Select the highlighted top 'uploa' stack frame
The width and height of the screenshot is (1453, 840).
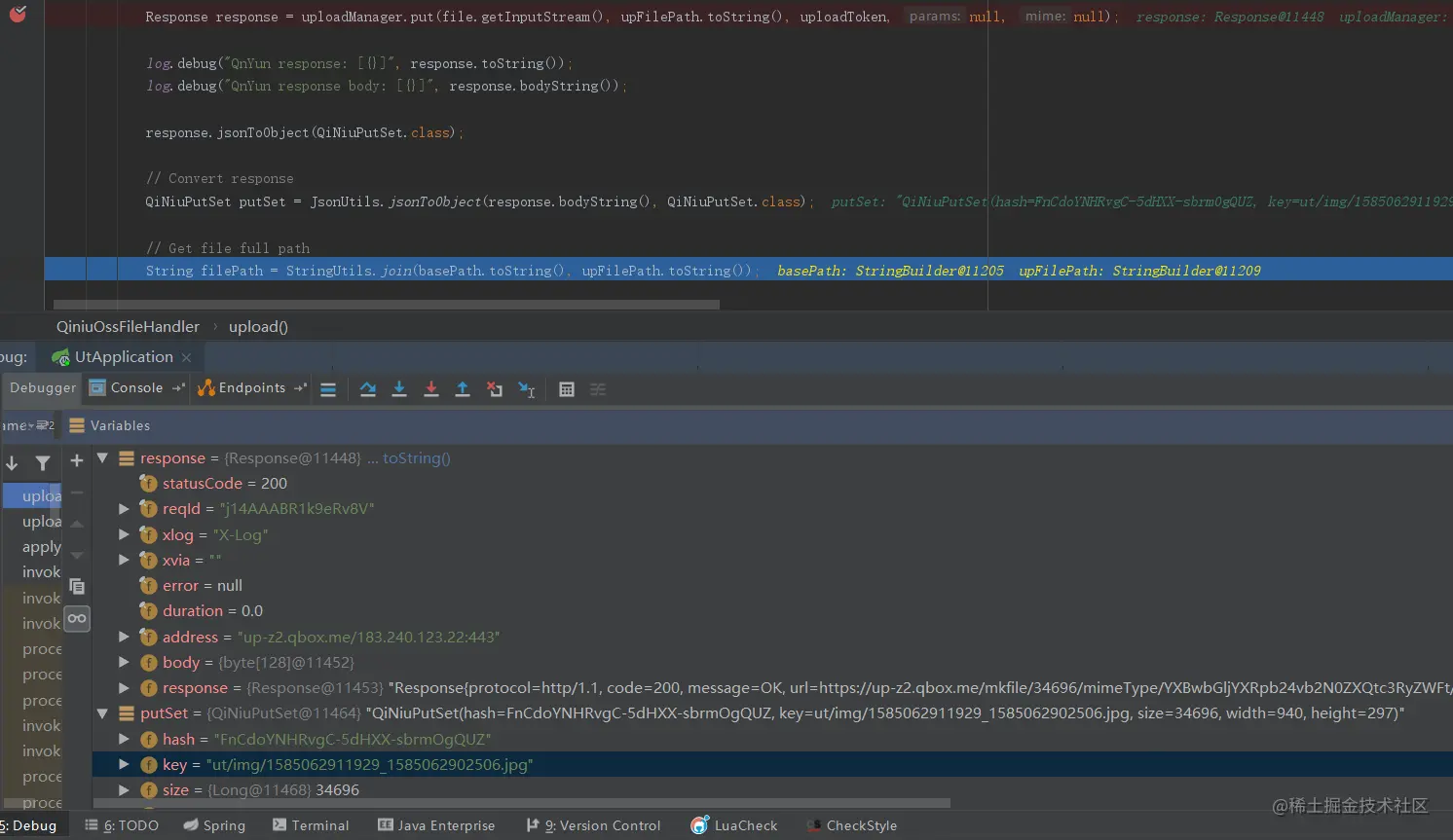33,495
